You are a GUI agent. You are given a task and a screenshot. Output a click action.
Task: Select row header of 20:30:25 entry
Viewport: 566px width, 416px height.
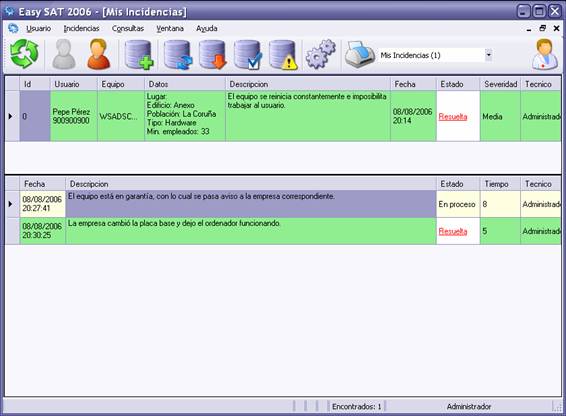pos(12,231)
